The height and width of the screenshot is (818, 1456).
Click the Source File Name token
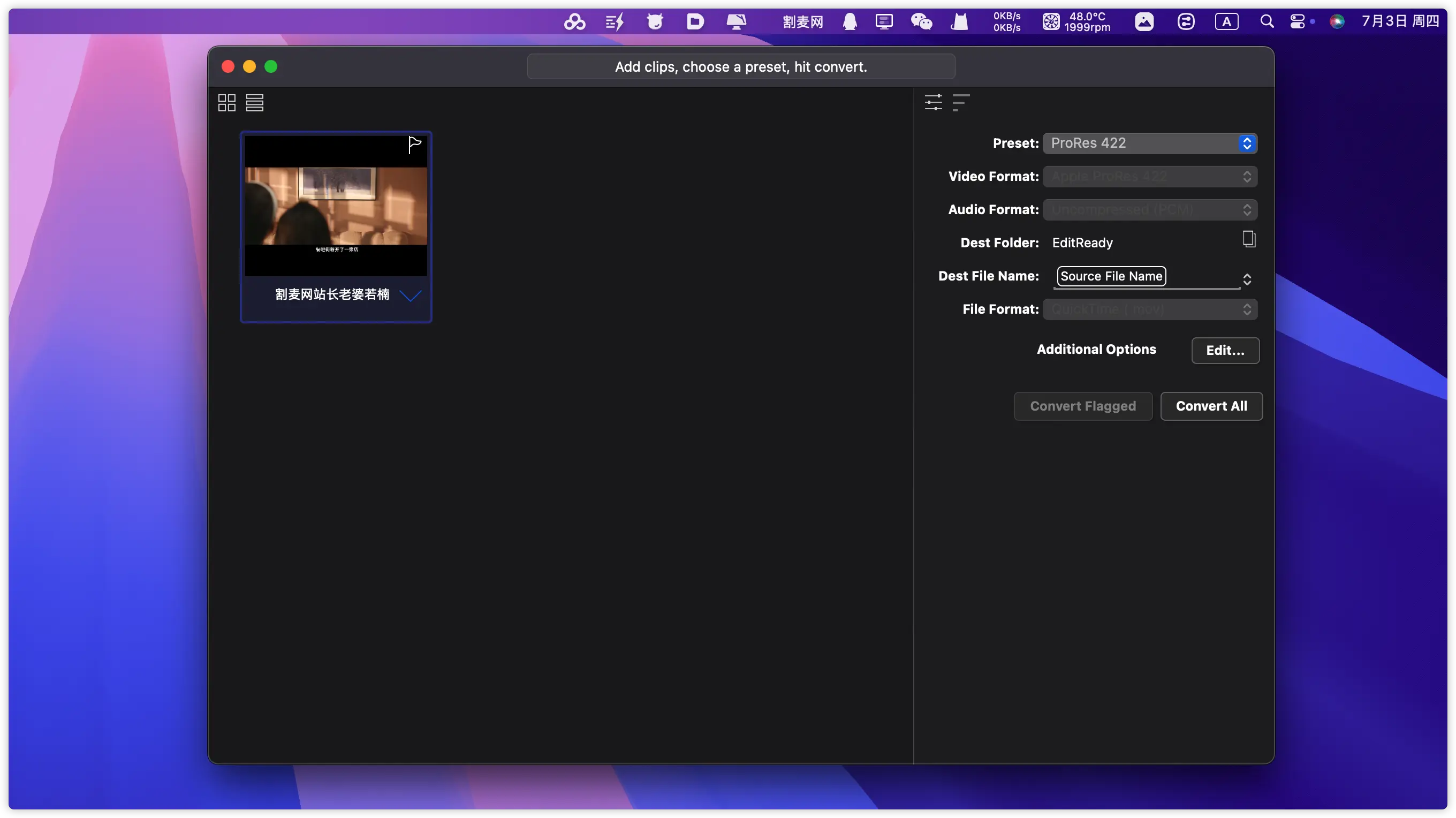coord(1111,276)
